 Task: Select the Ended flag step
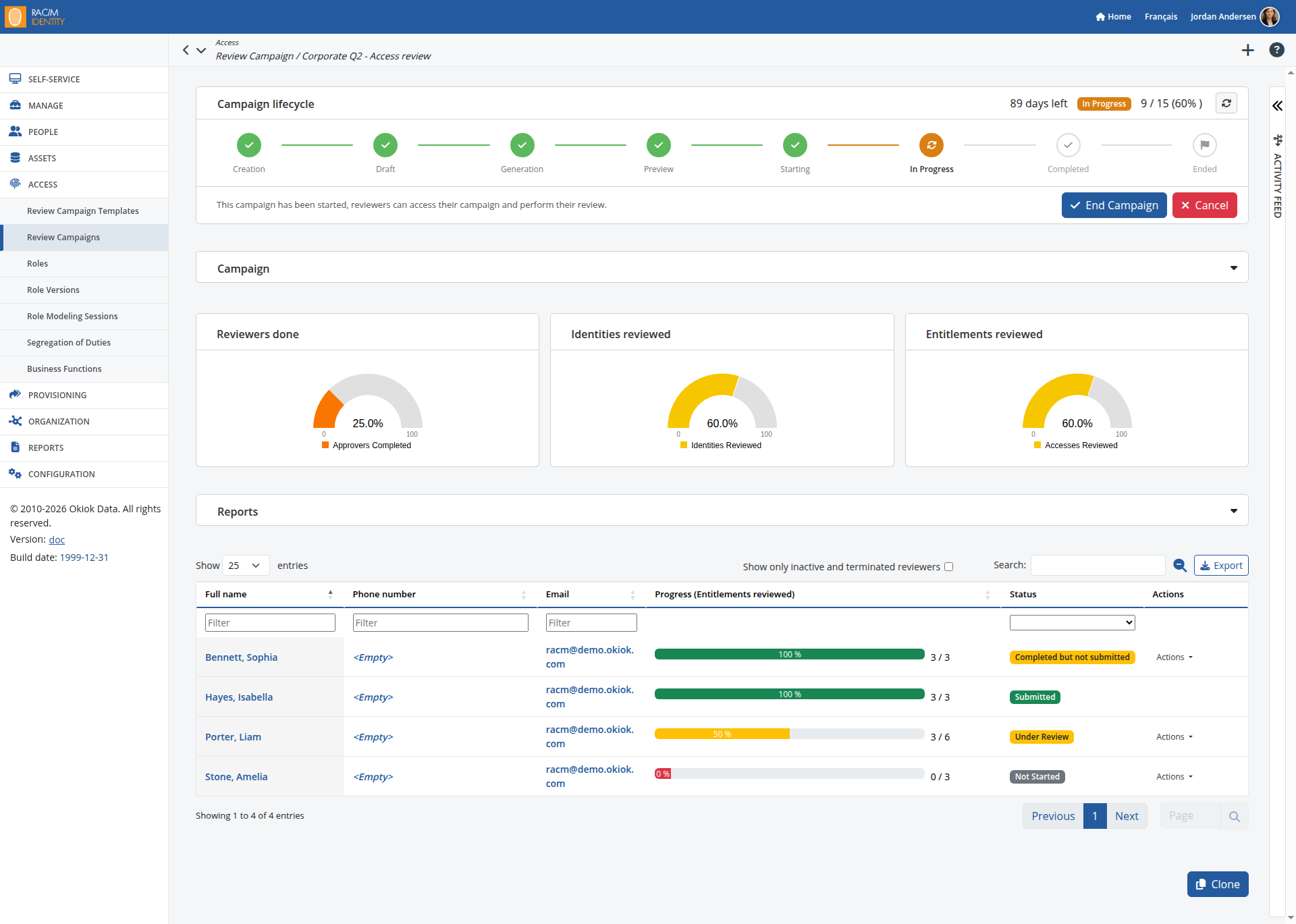tap(1205, 145)
